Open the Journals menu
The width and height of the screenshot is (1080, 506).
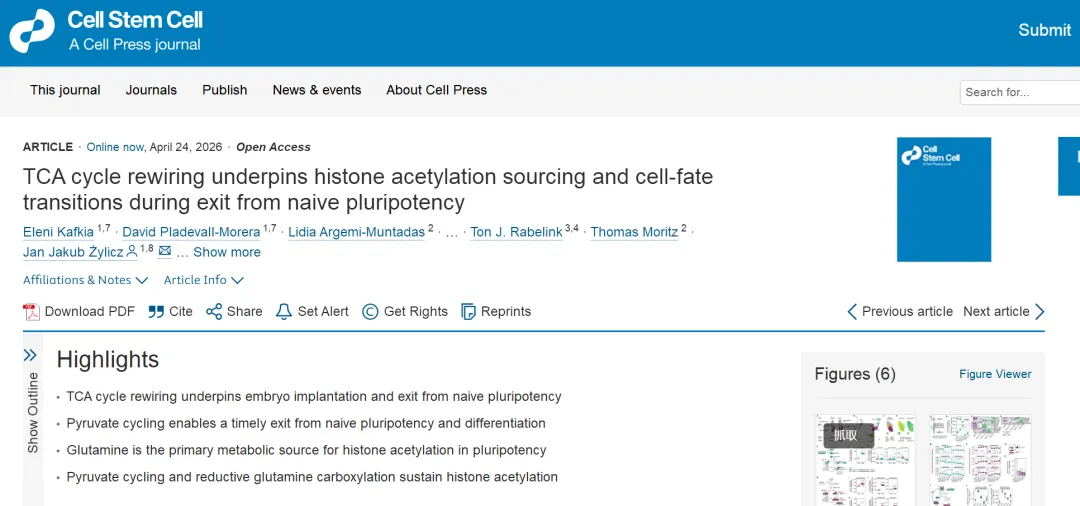[x=151, y=90]
